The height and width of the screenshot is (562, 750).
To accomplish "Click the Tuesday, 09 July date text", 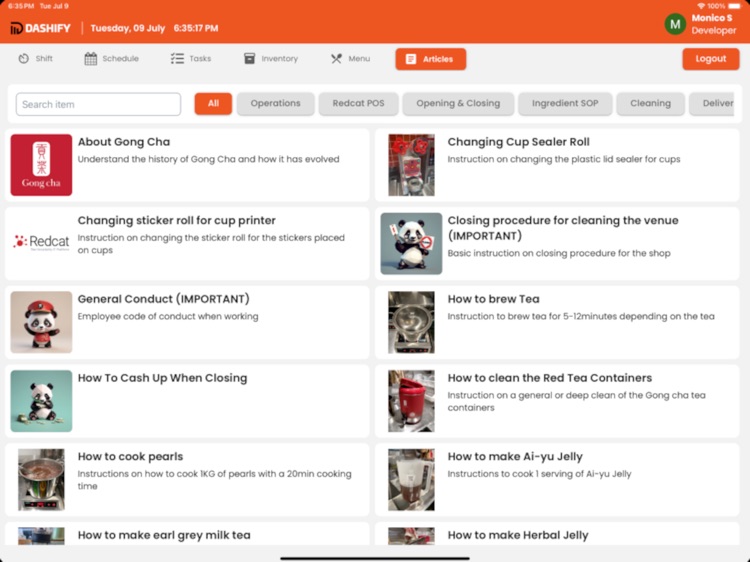I will pyautogui.click(x=128, y=28).
